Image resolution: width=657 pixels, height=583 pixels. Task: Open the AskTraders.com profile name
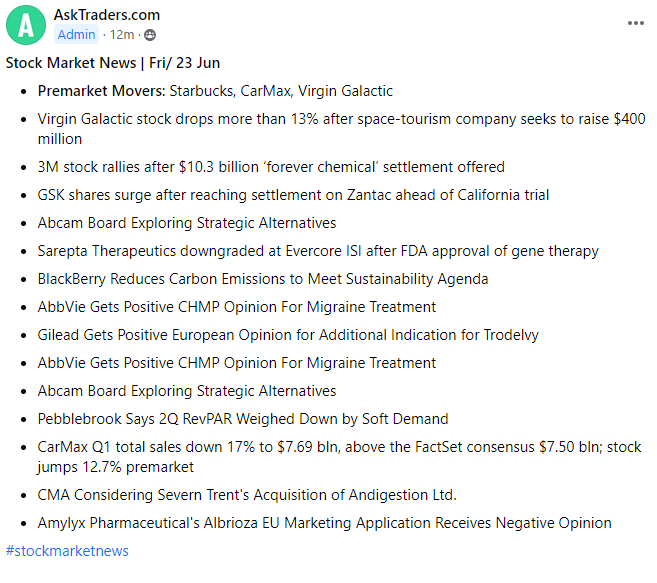coord(106,15)
